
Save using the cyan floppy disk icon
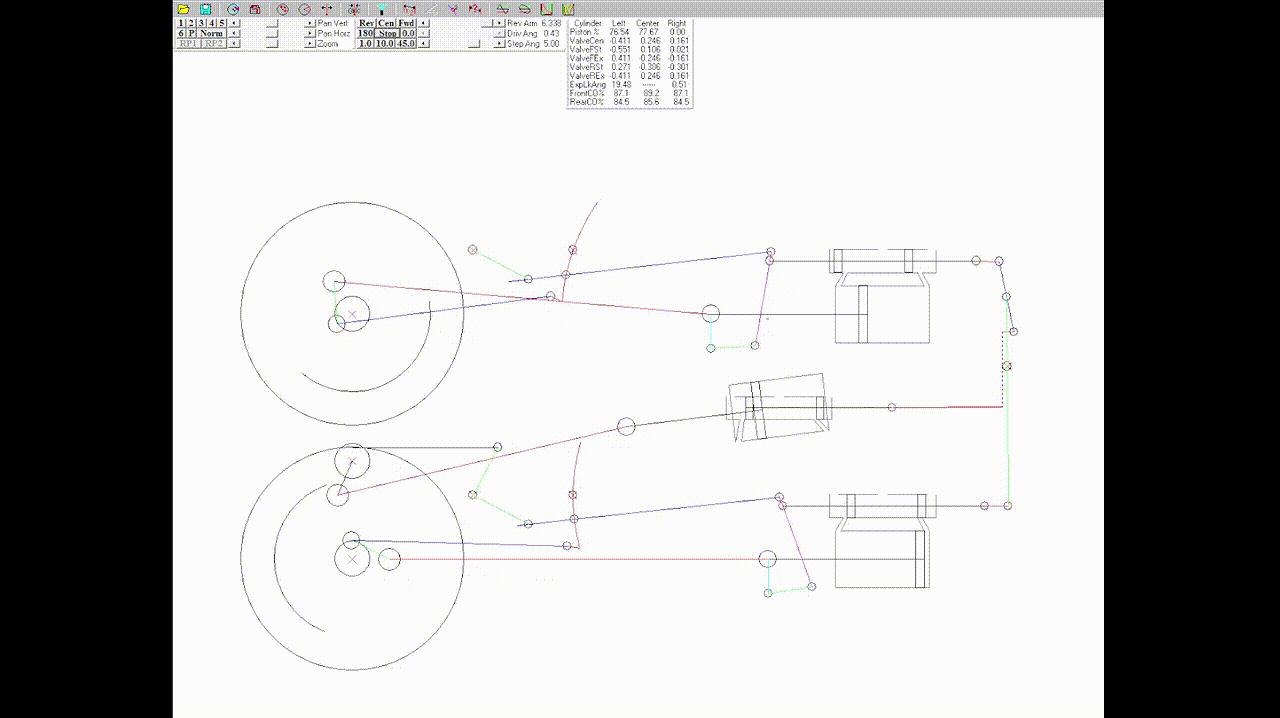(x=205, y=9)
